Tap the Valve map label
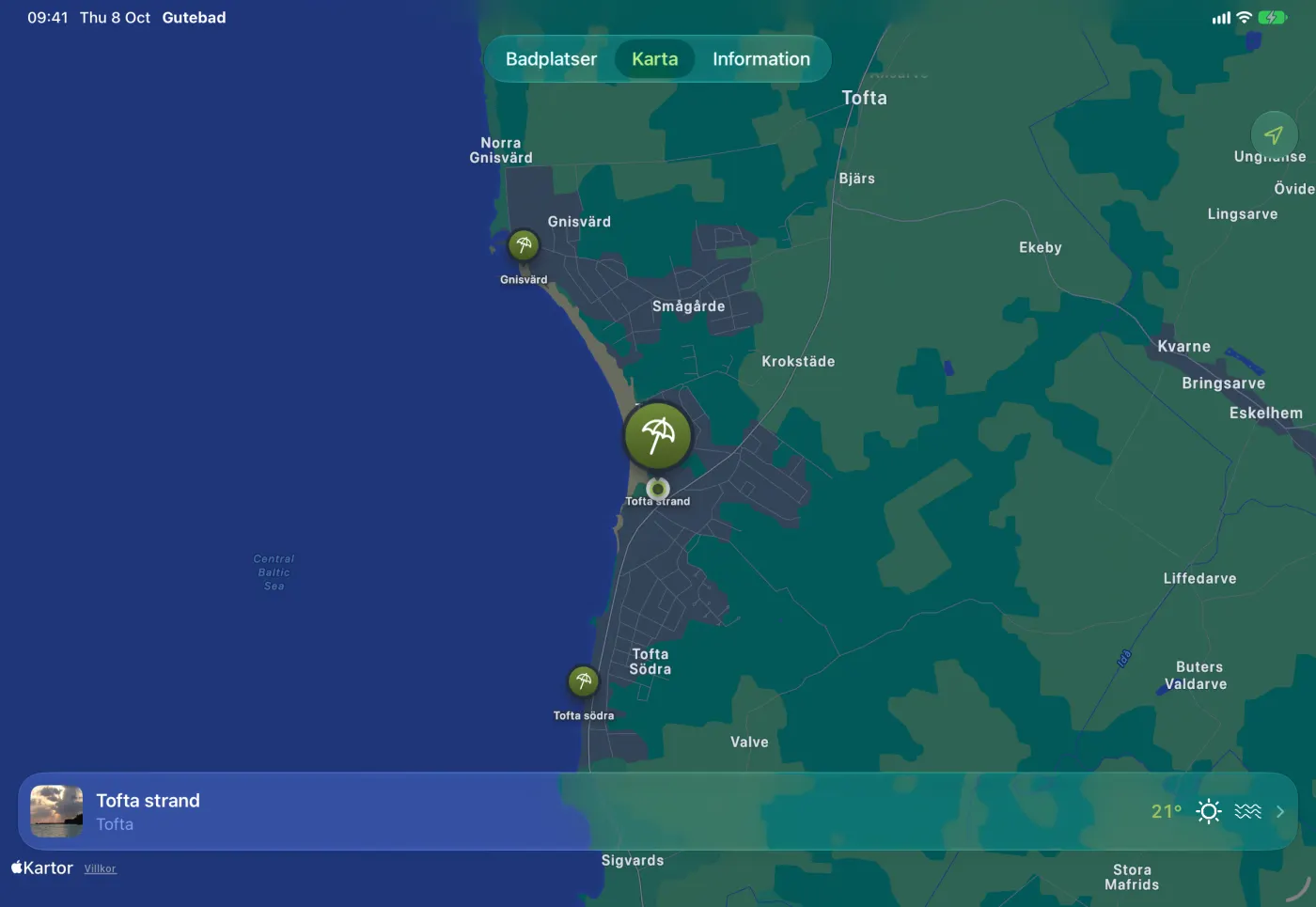The height and width of the screenshot is (907, 1316). 749,742
